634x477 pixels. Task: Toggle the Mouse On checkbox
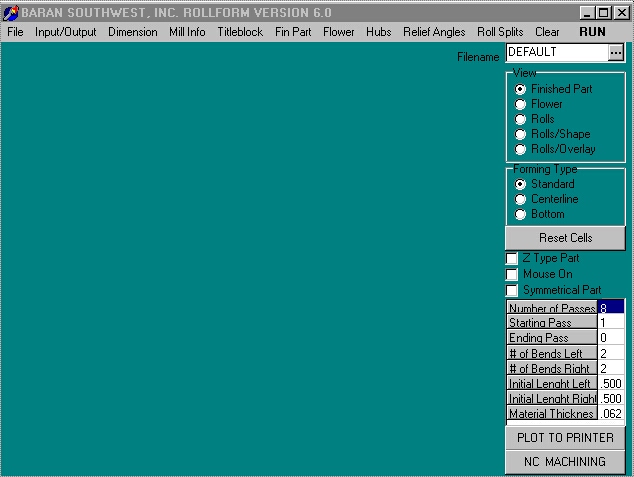pyautogui.click(x=512, y=274)
